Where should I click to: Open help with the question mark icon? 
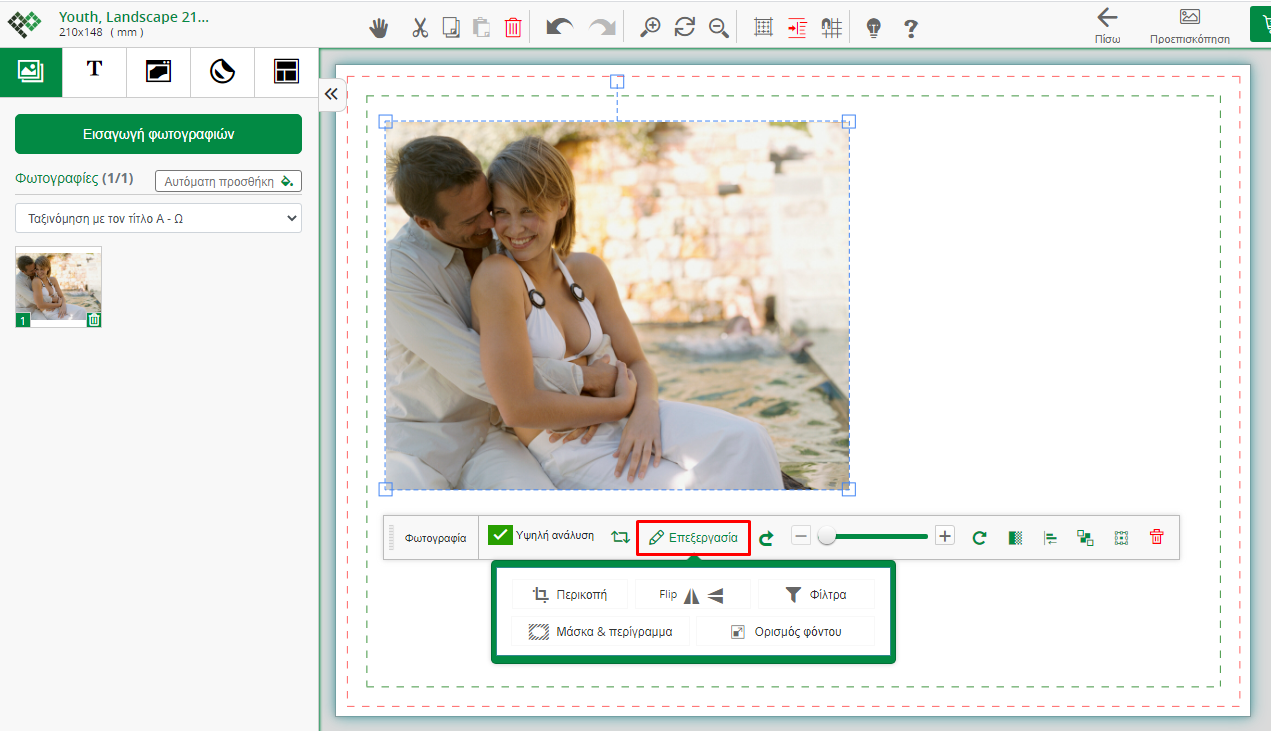(x=910, y=28)
